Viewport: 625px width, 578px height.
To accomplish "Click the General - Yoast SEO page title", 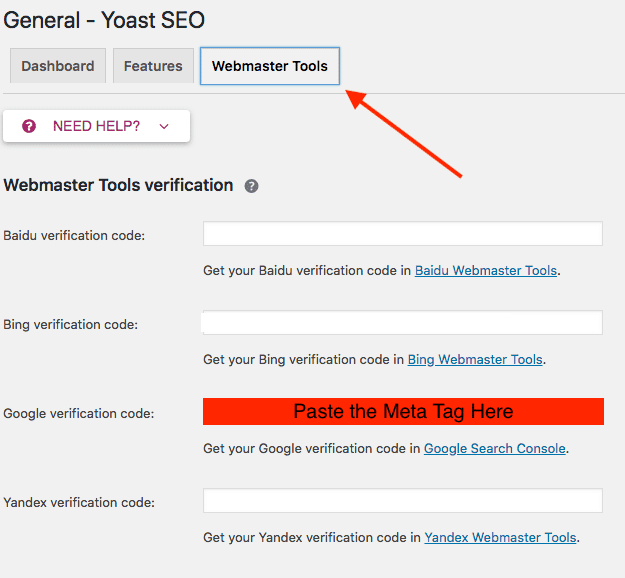I will pyautogui.click(x=104, y=20).
